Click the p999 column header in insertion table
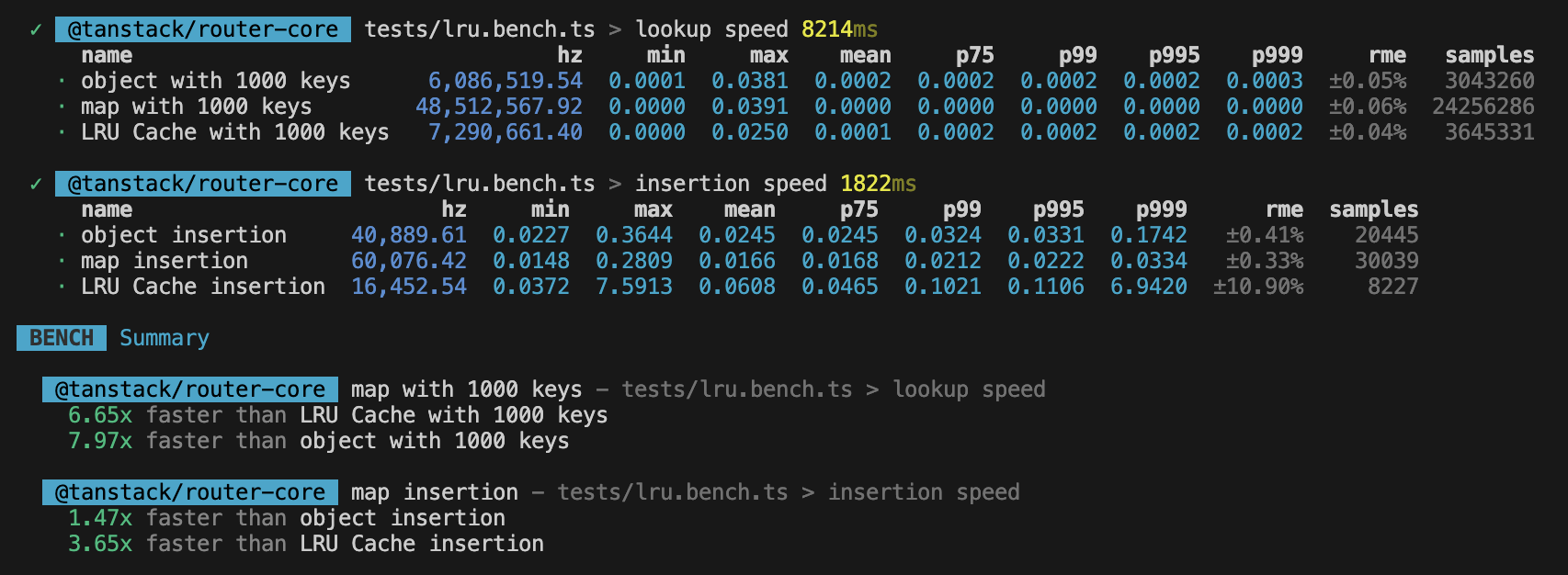This screenshot has width=1568, height=575. coord(1161,209)
